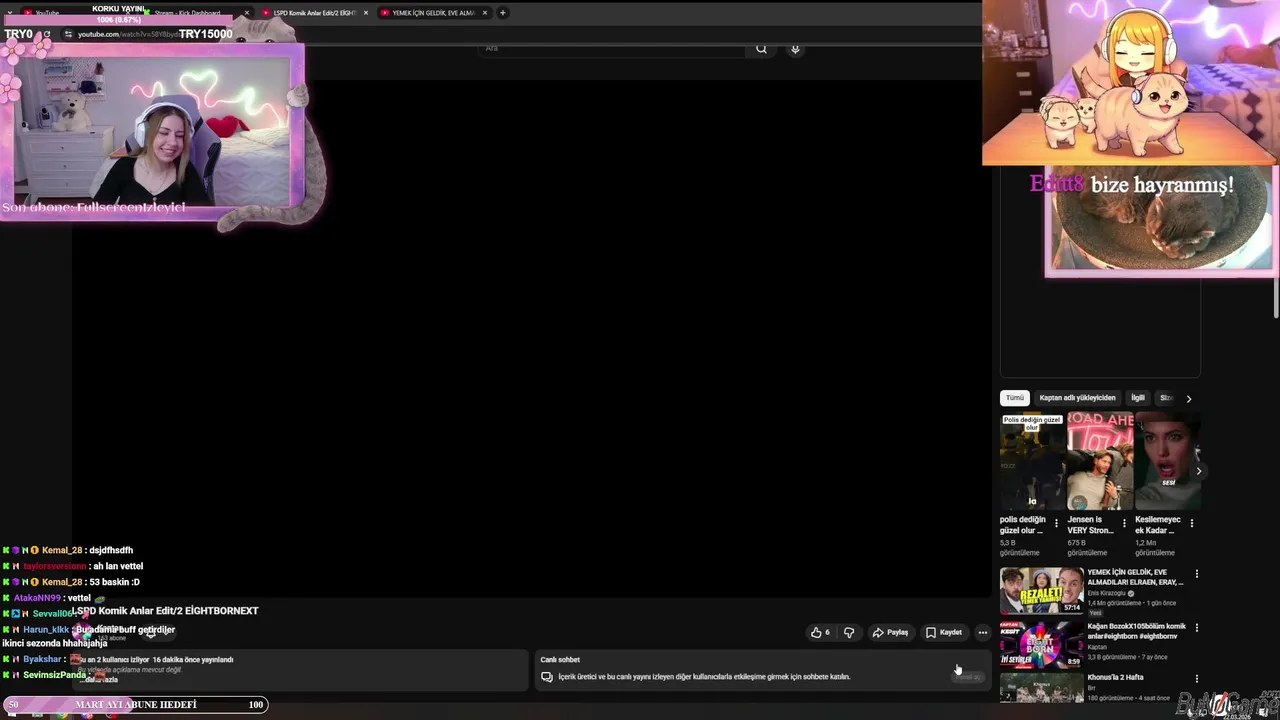Open options for YEMEK İÇİN GELDİK video
This screenshot has height=720, width=1280.
[x=1196, y=574]
